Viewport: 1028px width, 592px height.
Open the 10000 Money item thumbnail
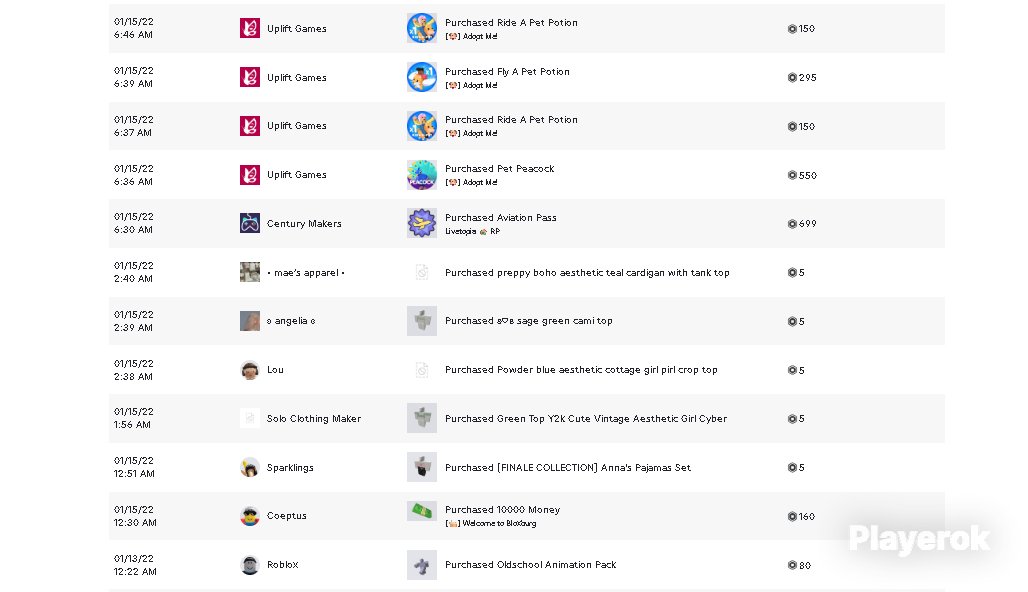coord(422,511)
